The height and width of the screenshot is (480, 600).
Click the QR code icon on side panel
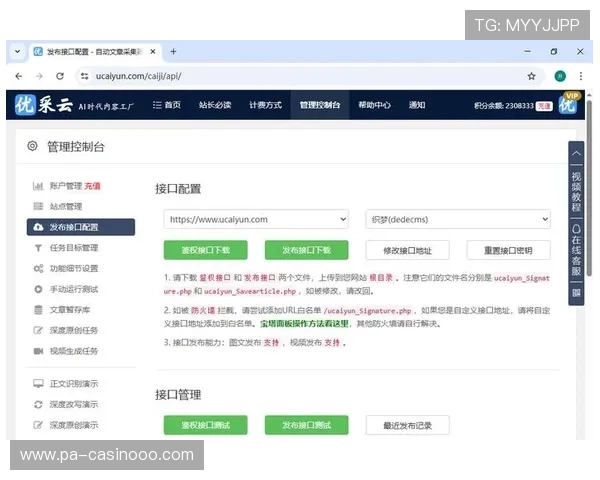tap(576, 293)
